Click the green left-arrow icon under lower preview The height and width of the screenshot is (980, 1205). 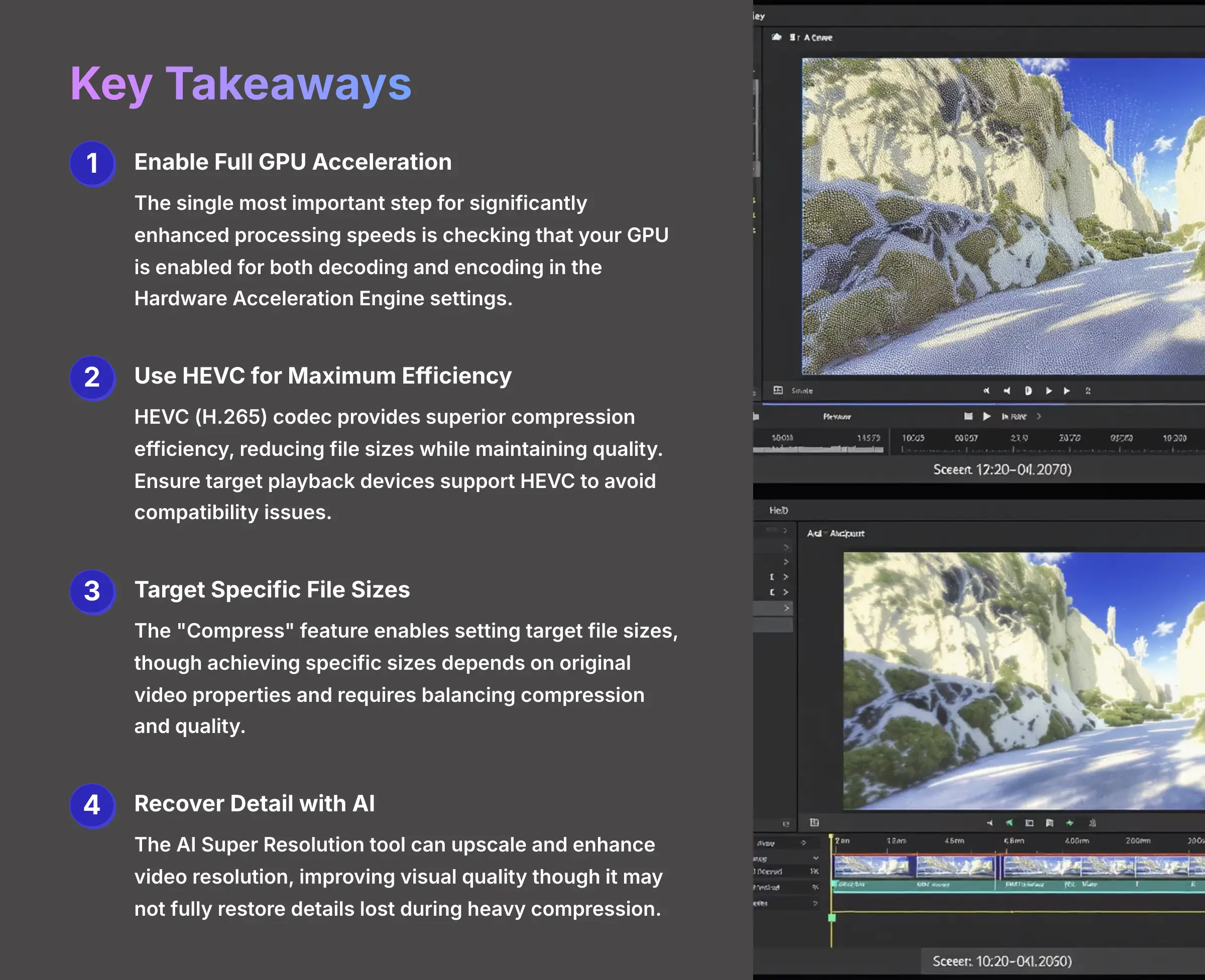pyautogui.click(x=1010, y=822)
